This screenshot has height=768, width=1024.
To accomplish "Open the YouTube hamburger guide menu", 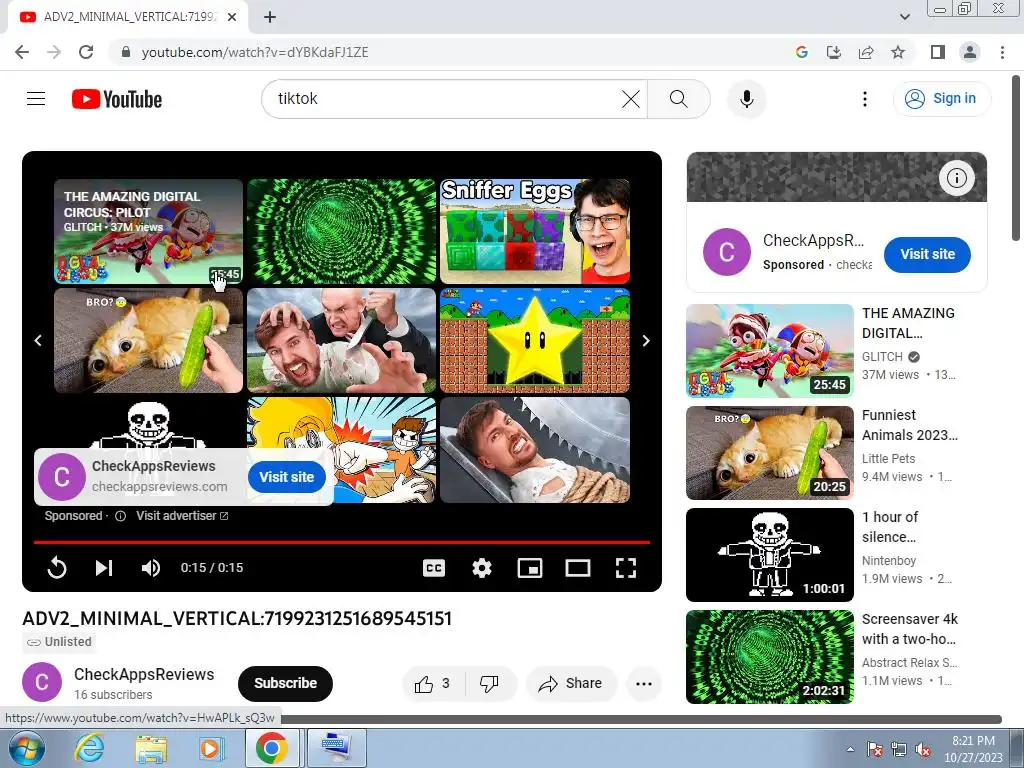I will point(36,99).
